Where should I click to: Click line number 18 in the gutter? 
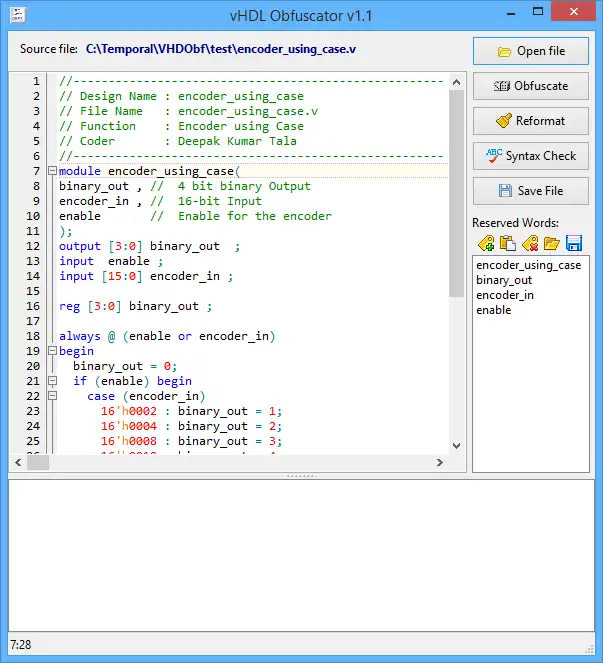[33, 336]
